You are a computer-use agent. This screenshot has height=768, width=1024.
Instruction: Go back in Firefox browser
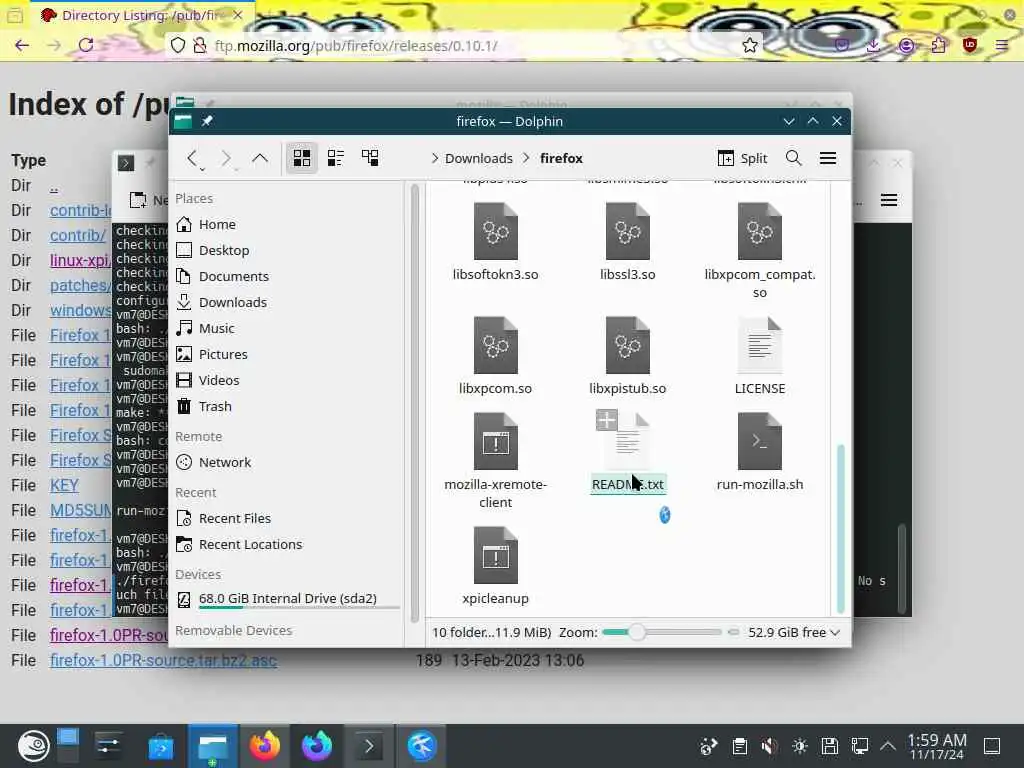22,45
